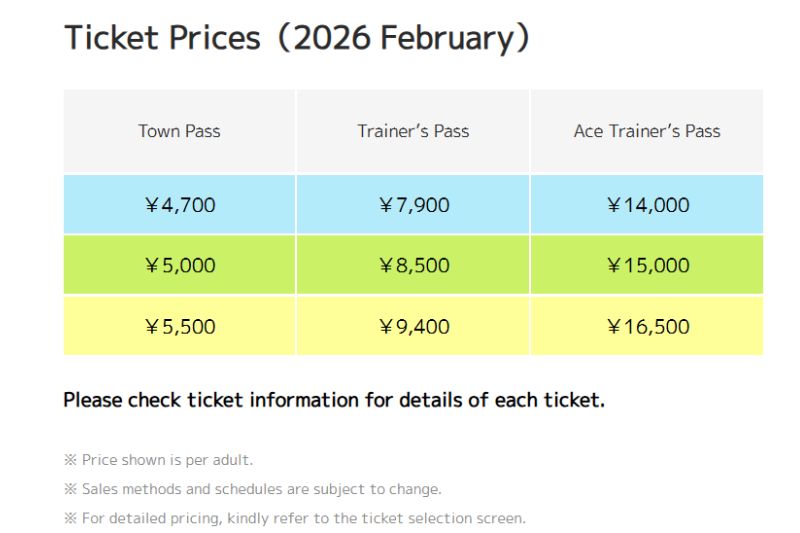Click the ※ mark before 'Price shown'
800x533 pixels.
click(x=70, y=460)
